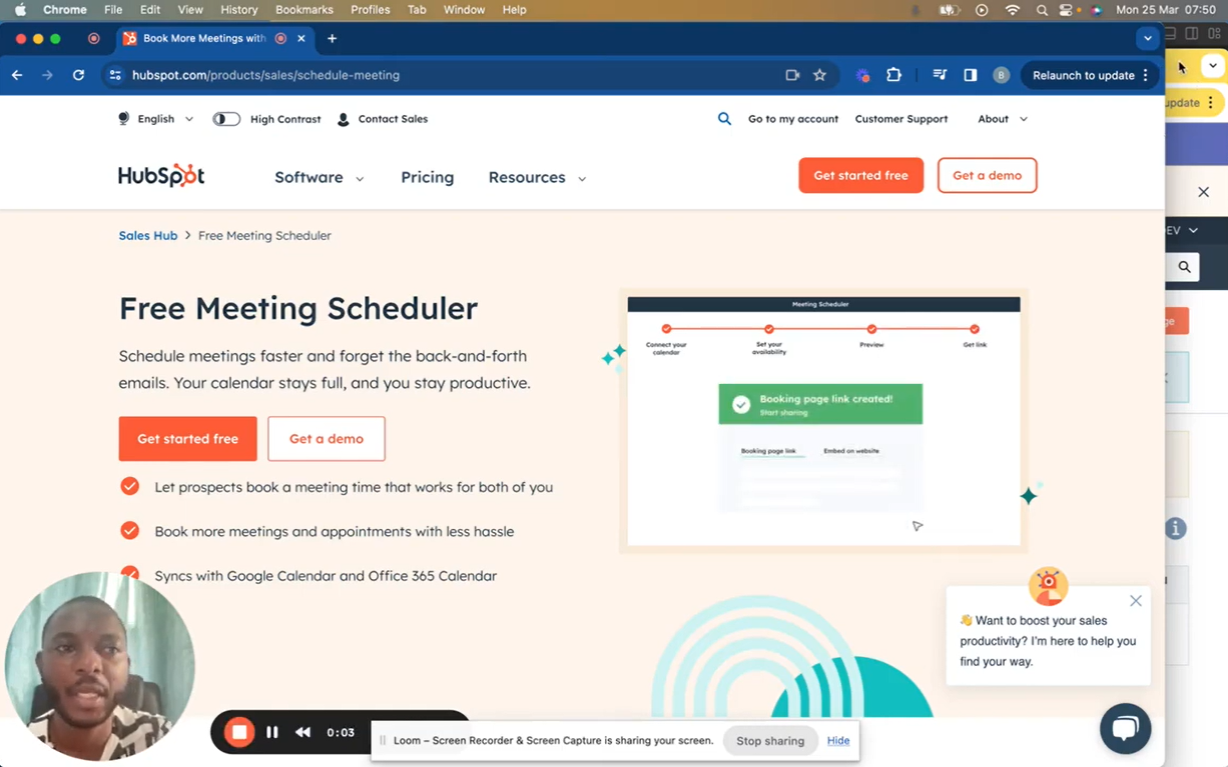Go to my account link
The width and height of the screenshot is (1228, 767).
[793, 119]
